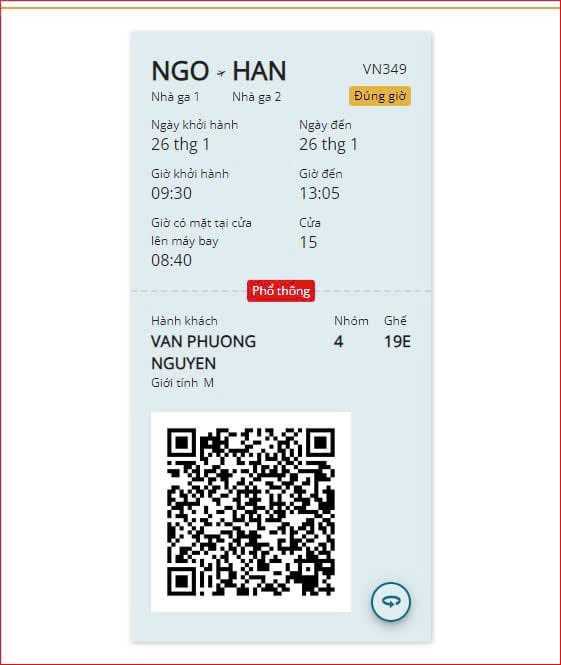Click the Nhà ga 1 terminal label
Screen dimensions: 561x665
tap(175, 97)
